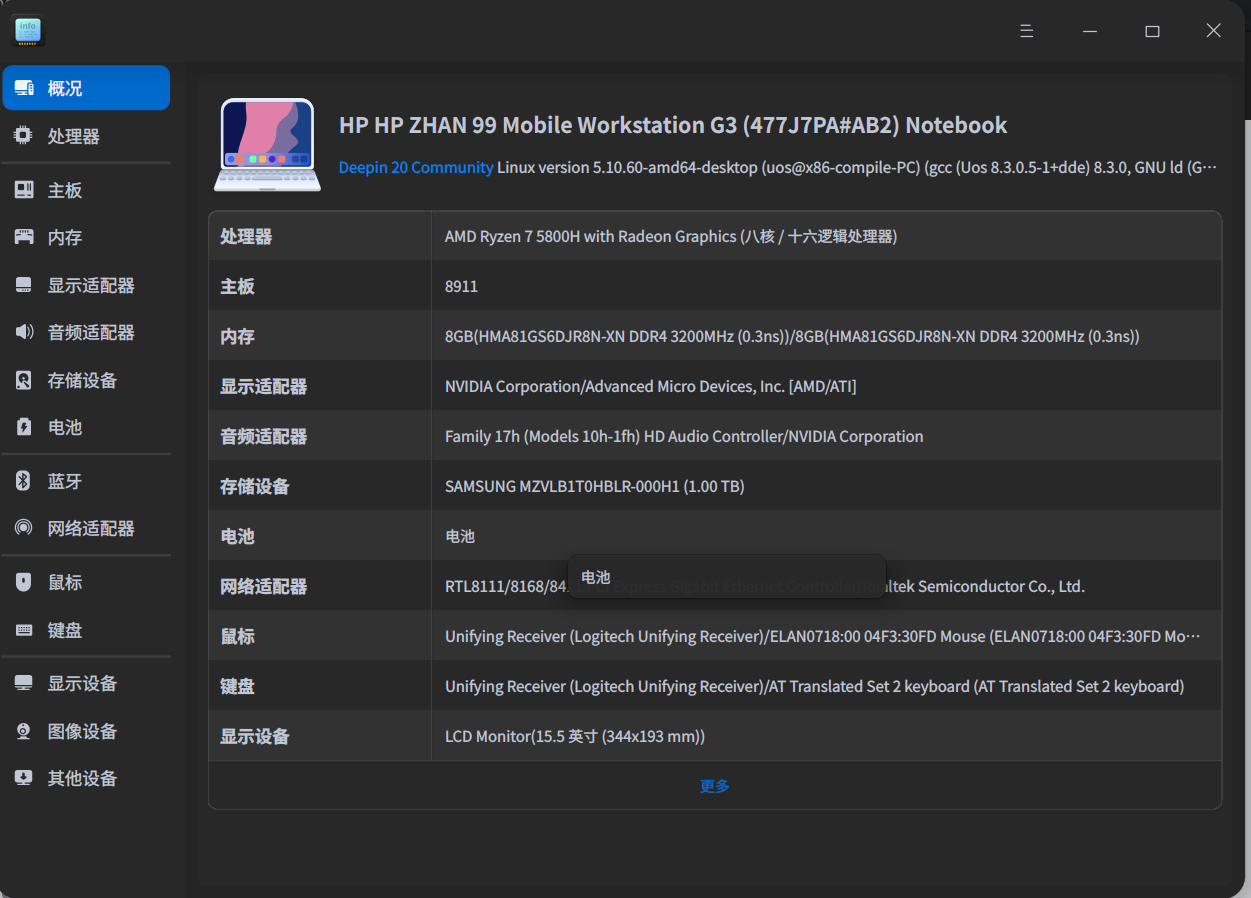The height and width of the screenshot is (898, 1251).
Task: Click the 网络适配器 label cell in the table
Action: (320, 586)
